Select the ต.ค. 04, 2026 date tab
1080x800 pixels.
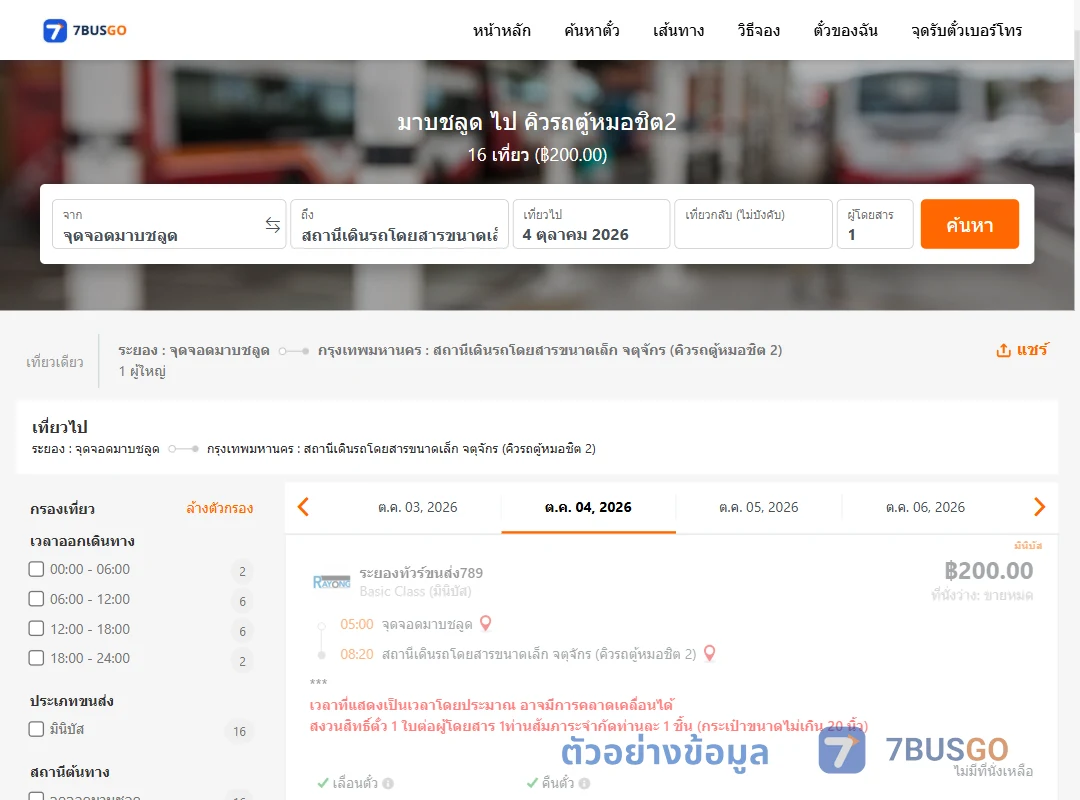tap(588, 508)
